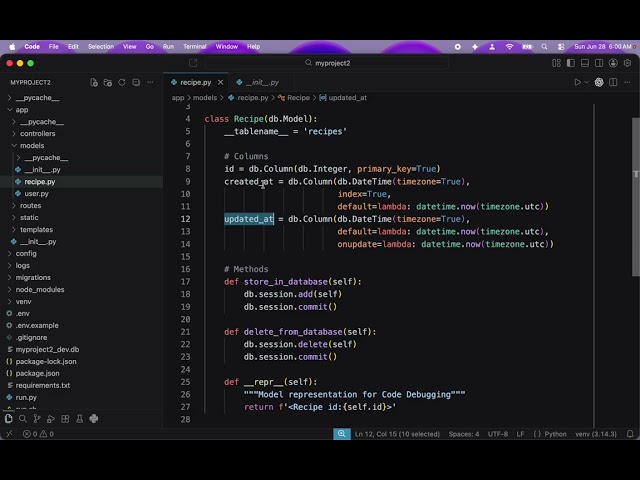Image resolution: width=640 pixels, height=480 pixels.
Task: Open the Accounts icon in title bar
Action: point(613,63)
